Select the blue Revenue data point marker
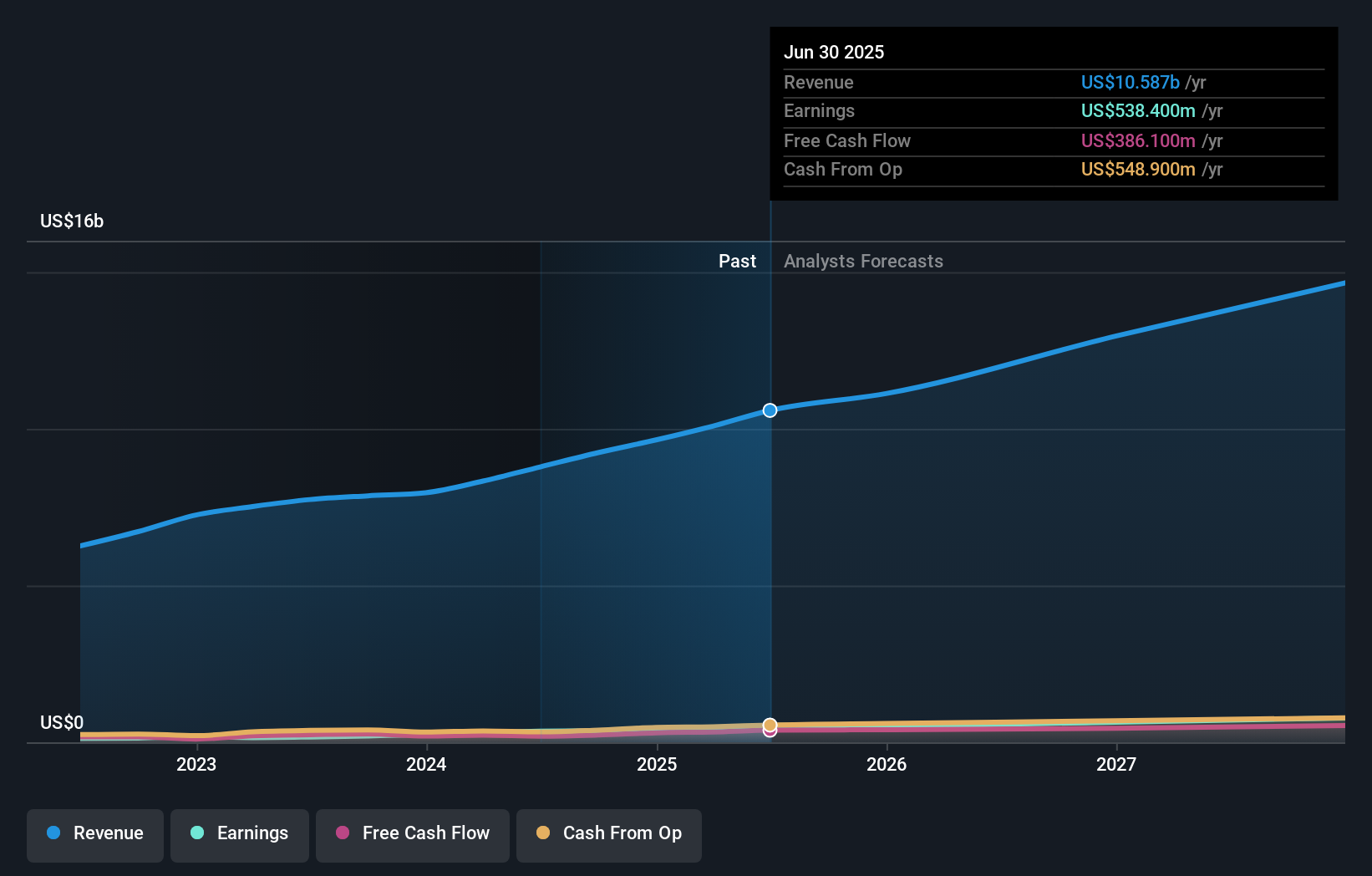Viewport: 1372px width, 876px height. tap(769, 410)
